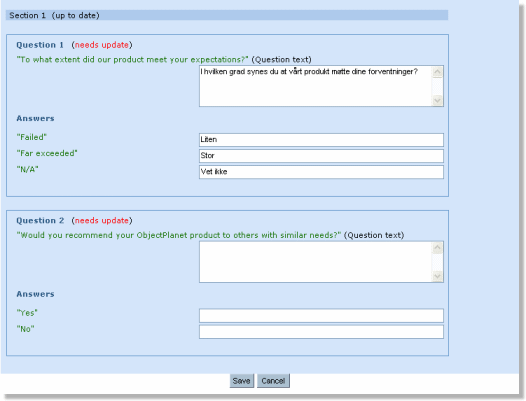Click the "Failed" answer field containing Liten
This screenshot has height=401, width=526.
pos(321,140)
